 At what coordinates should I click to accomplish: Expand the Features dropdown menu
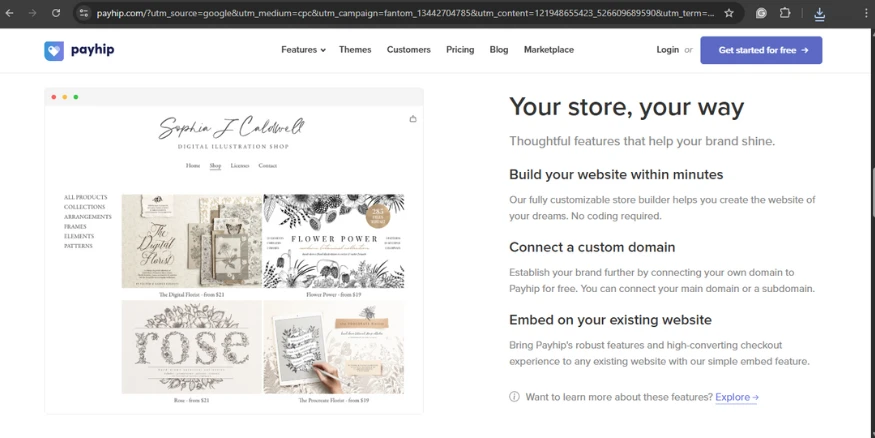point(303,50)
